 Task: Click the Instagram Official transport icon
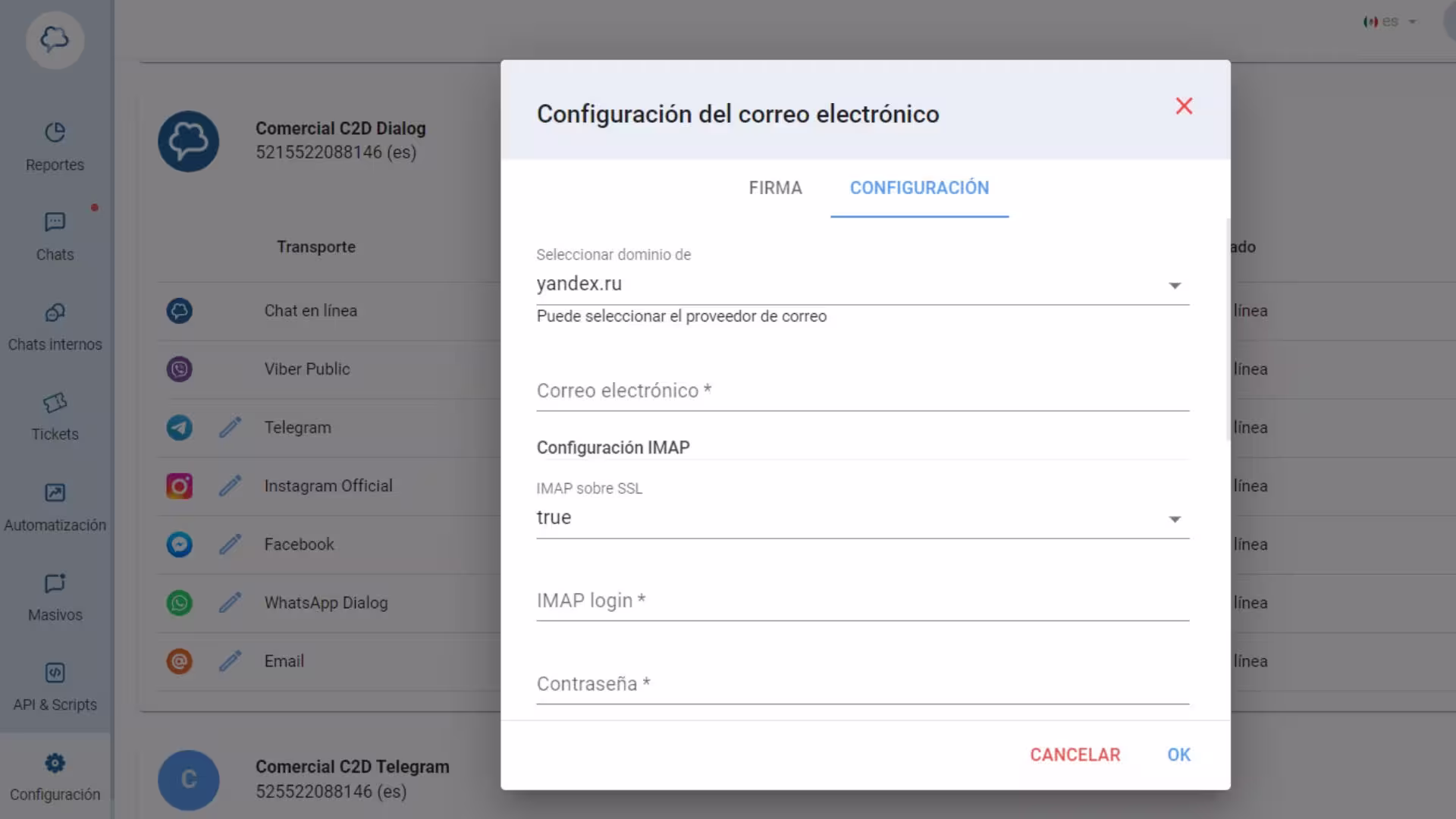coord(179,486)
